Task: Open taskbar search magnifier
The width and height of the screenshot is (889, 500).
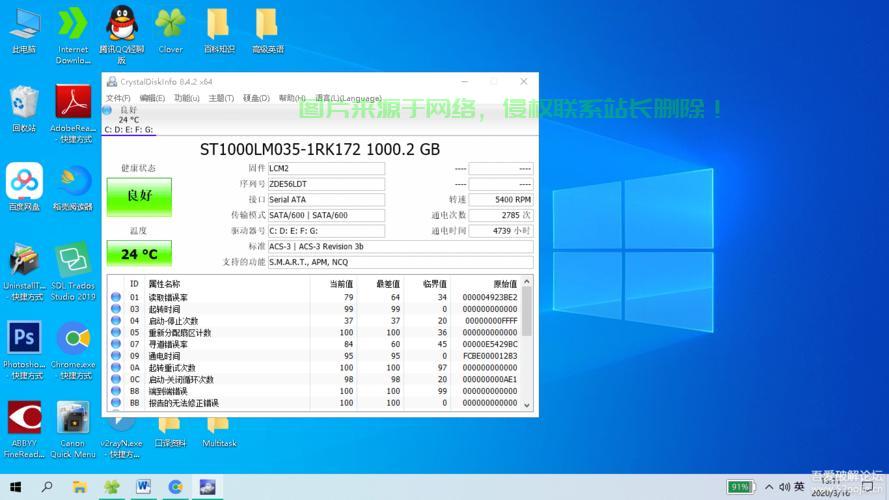Action: (48, 487)
